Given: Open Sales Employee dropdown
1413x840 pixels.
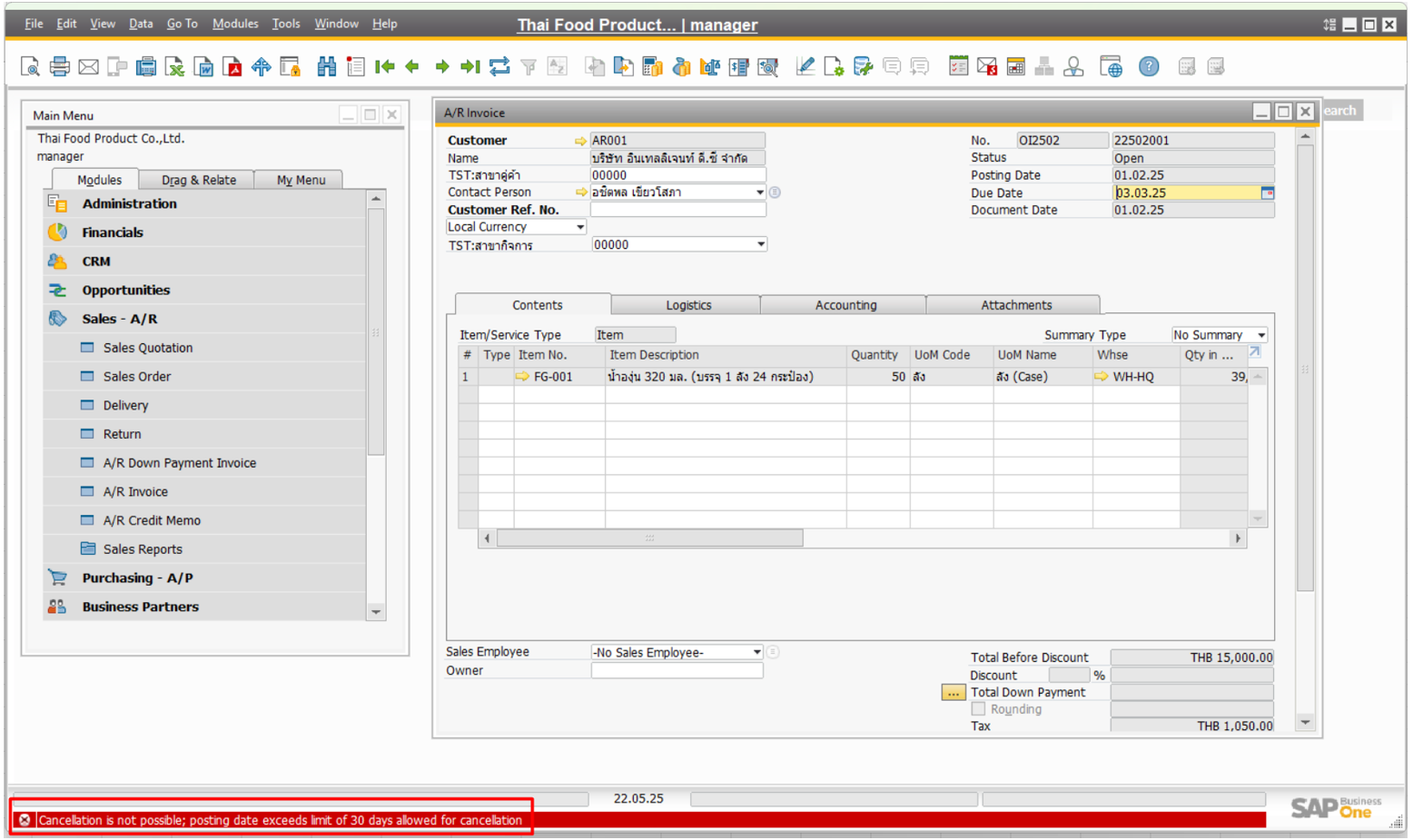Looking at the screenshot, I should pos(756,652).
